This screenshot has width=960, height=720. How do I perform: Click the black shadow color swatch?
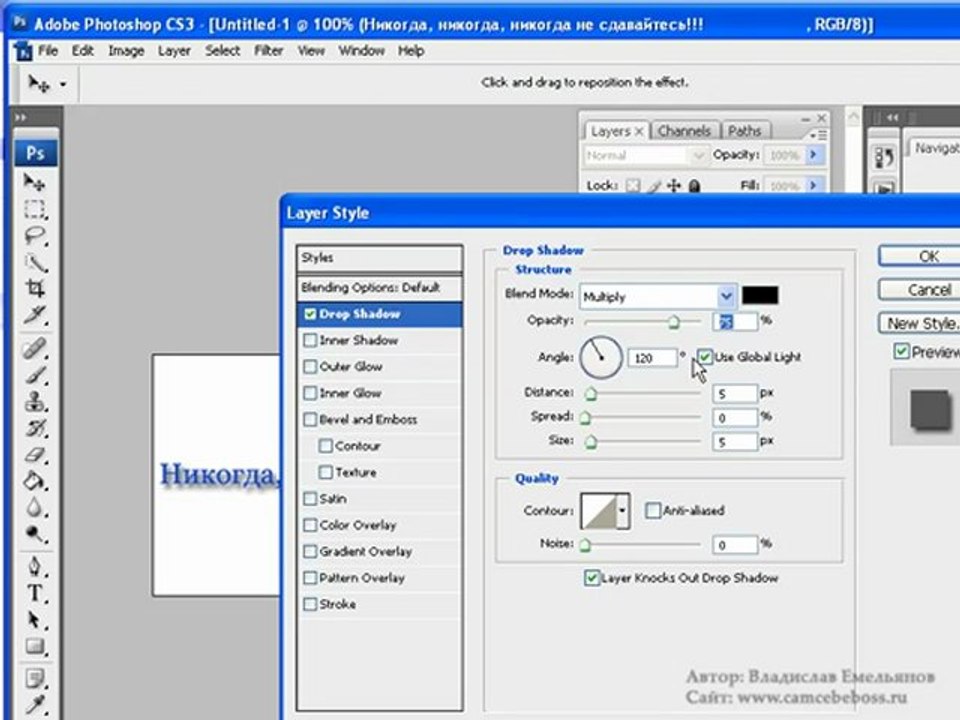click(760, 296)
